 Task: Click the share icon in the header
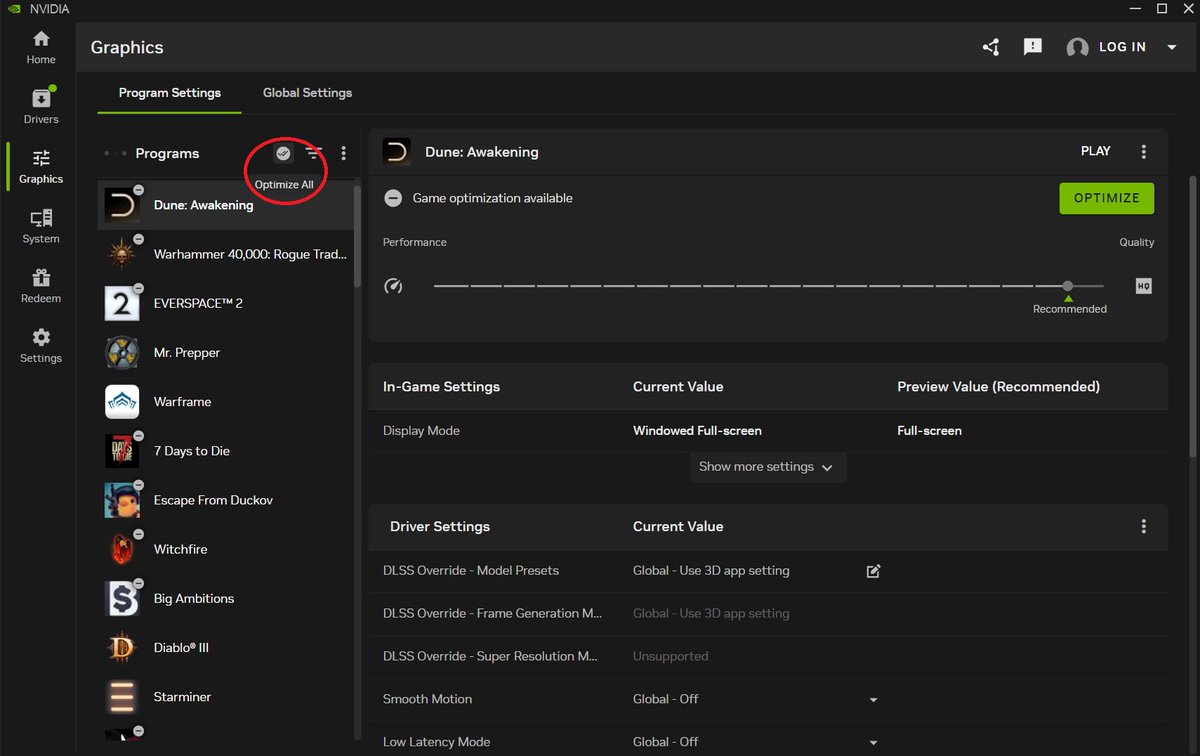coord(991,47)
